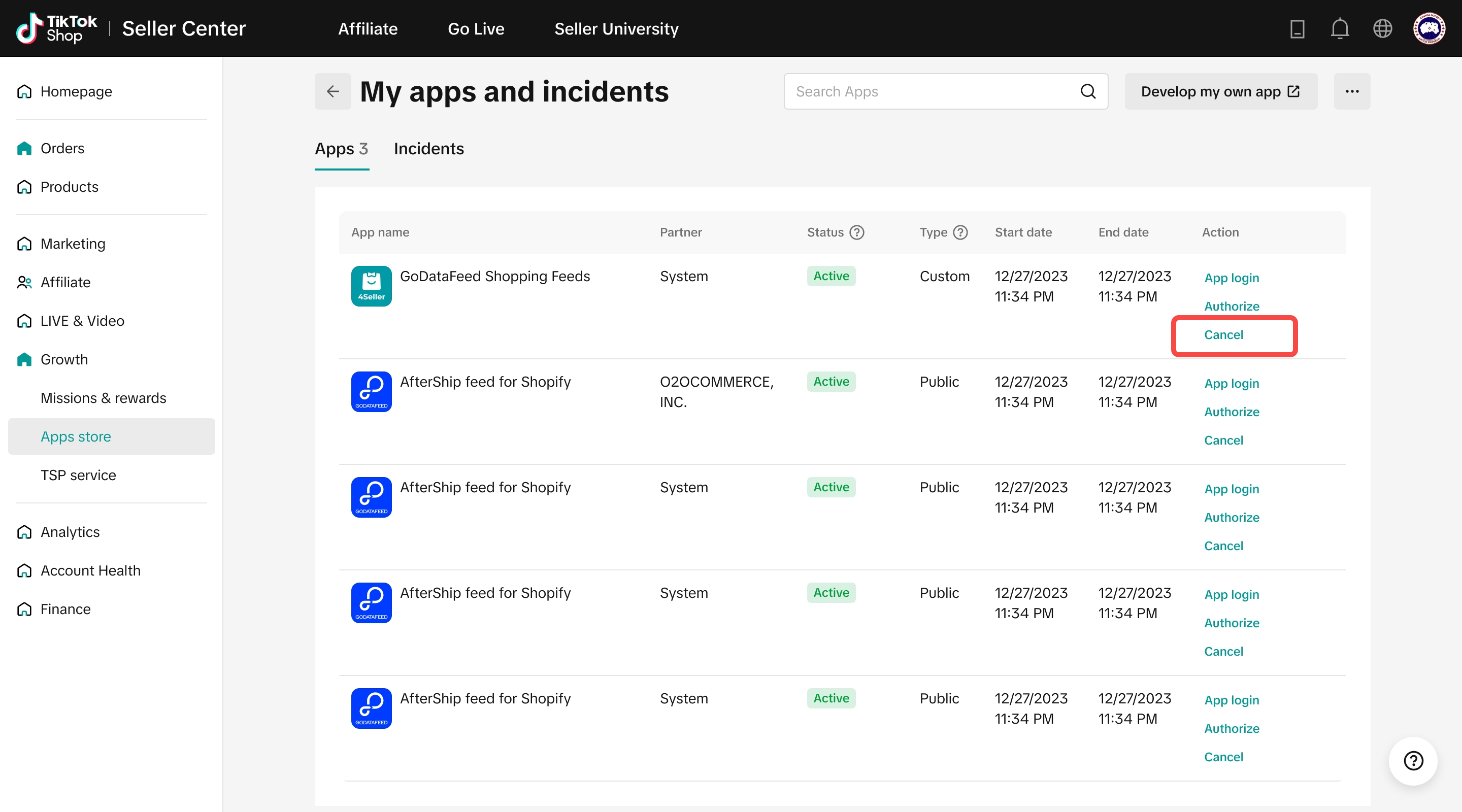Click into the Search Apps field

[x=931, y=91]
